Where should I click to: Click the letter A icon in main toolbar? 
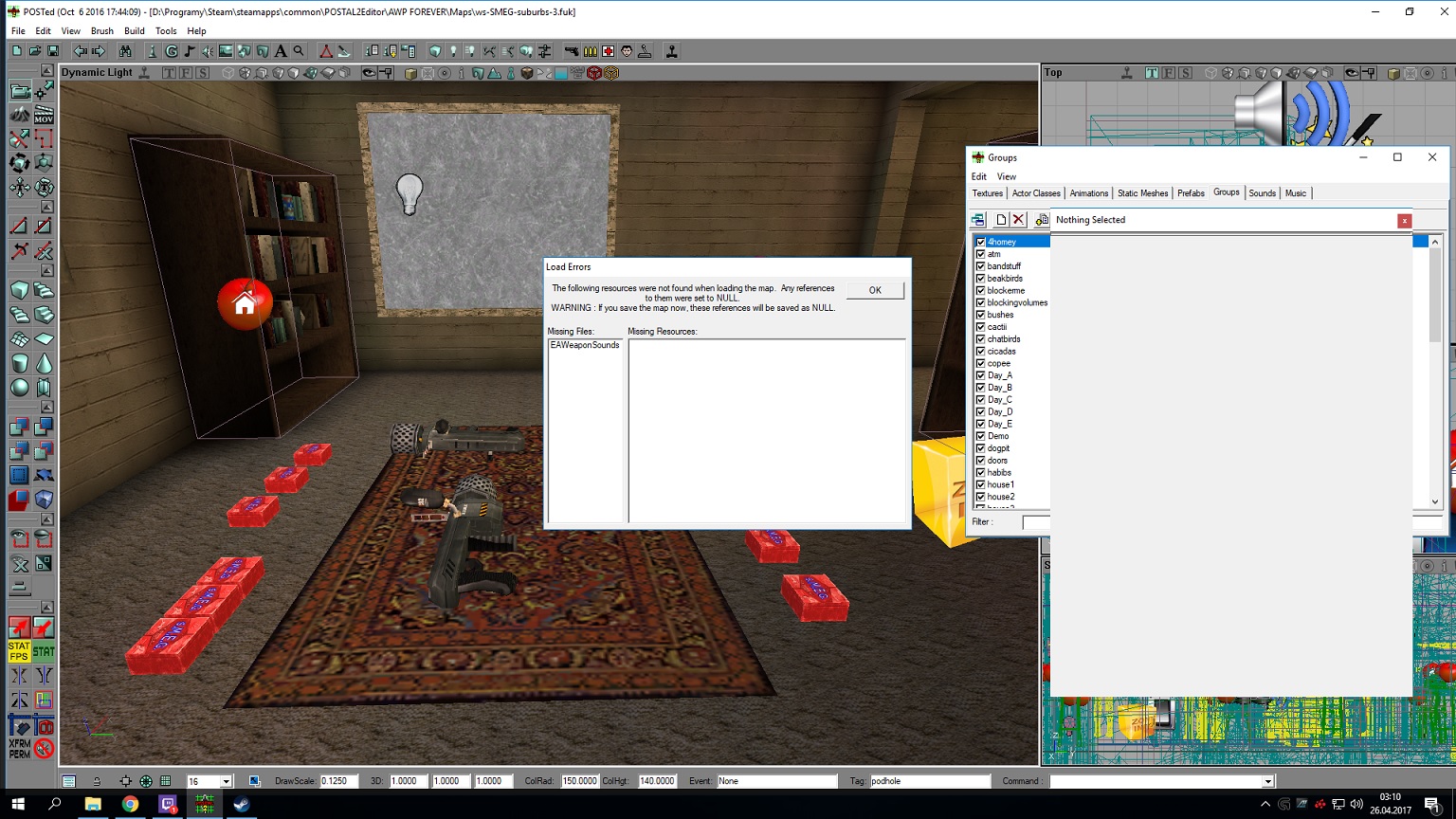tap(281, 51)
